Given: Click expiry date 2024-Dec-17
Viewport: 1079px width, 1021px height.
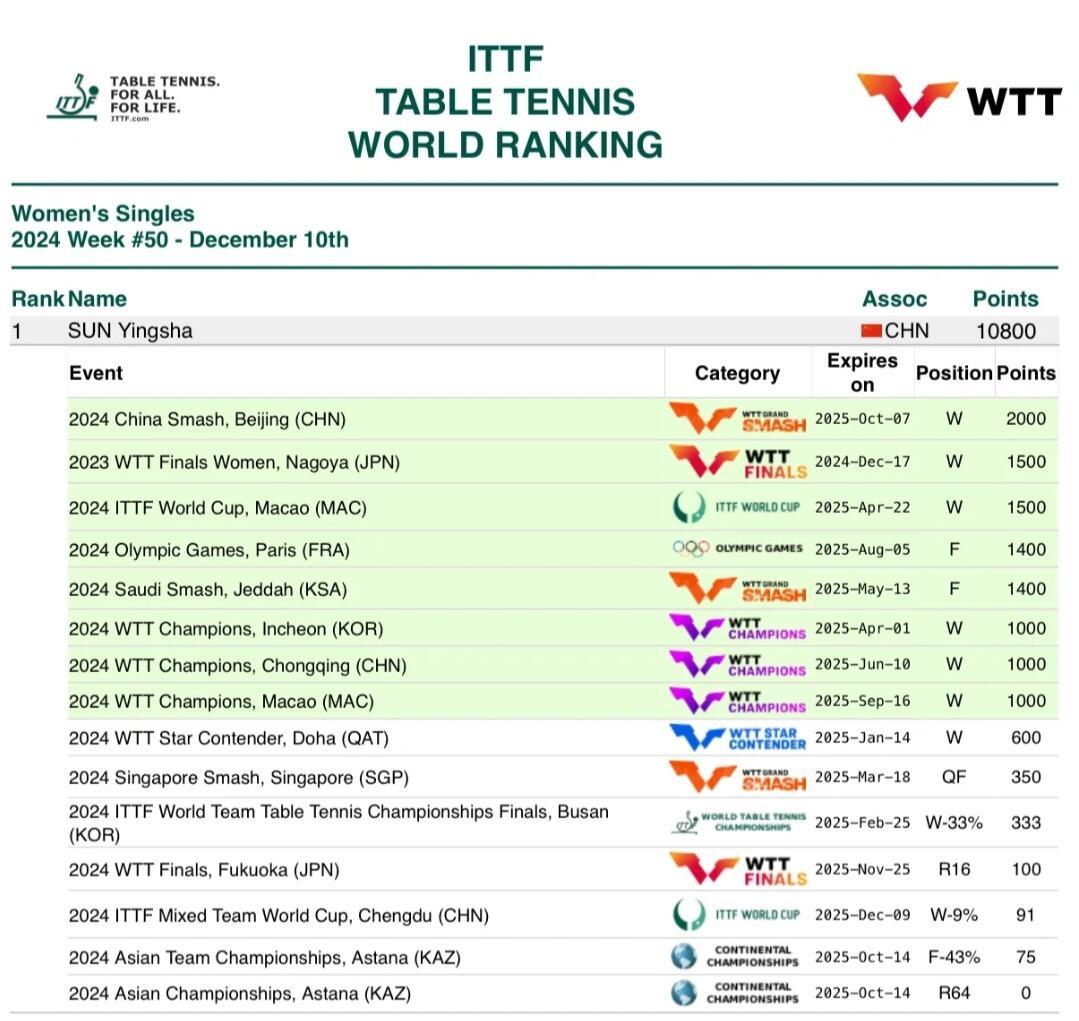Looking at the screenshot, I should [862, 462].
